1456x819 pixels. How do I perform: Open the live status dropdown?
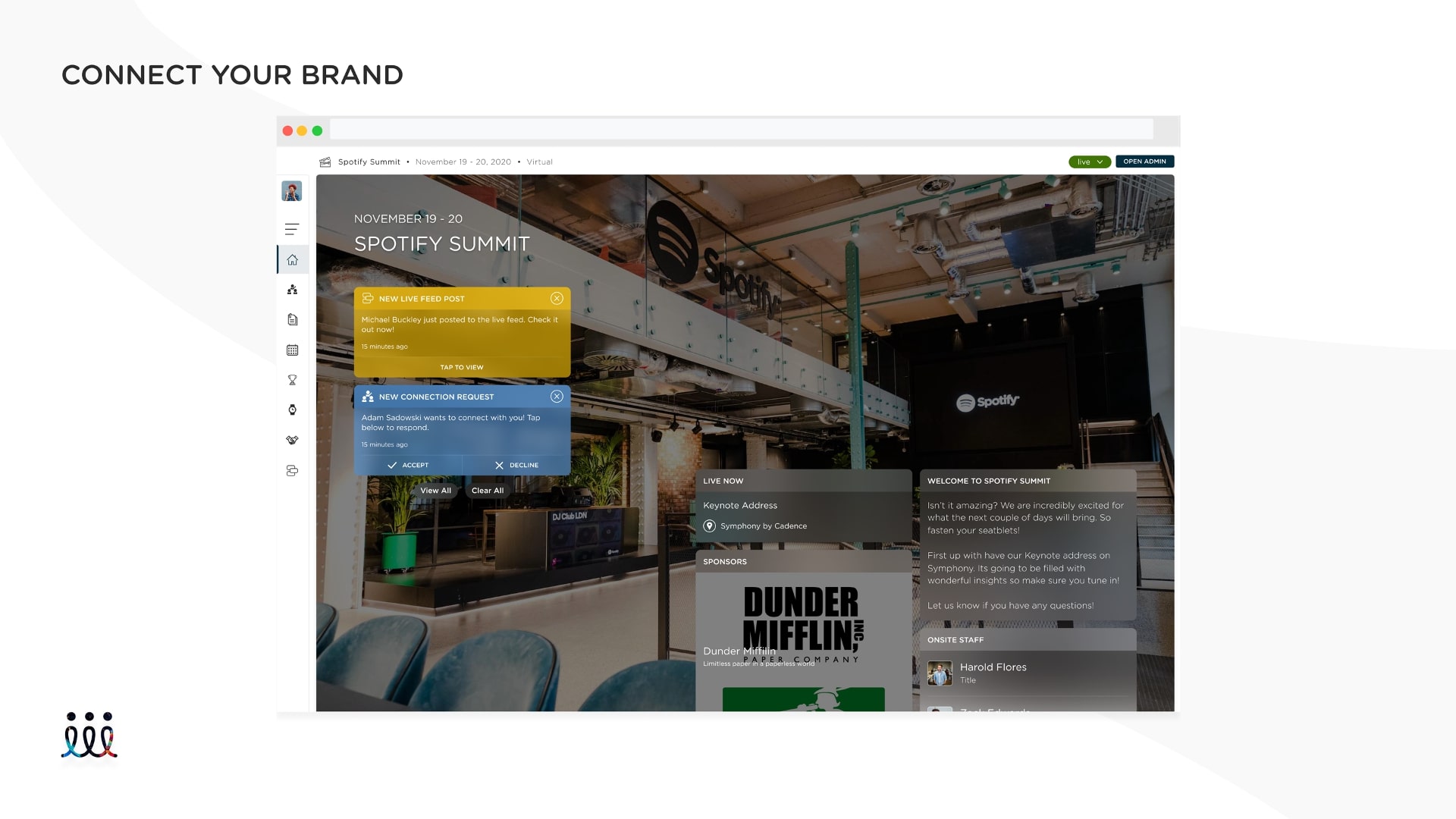pos(1090,162)
